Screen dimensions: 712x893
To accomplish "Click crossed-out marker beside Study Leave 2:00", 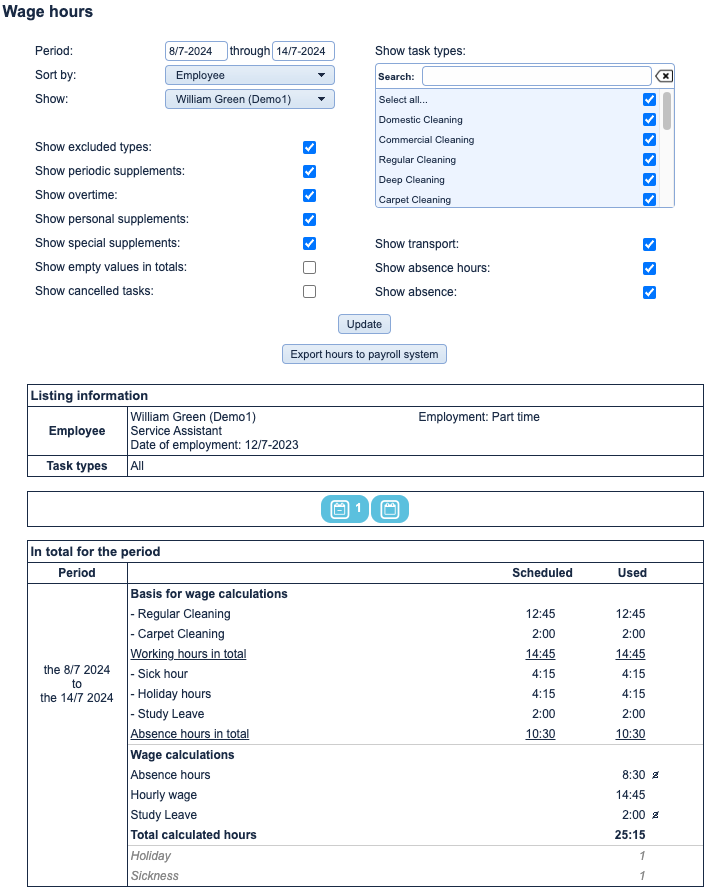I will [x=656, y=814].
